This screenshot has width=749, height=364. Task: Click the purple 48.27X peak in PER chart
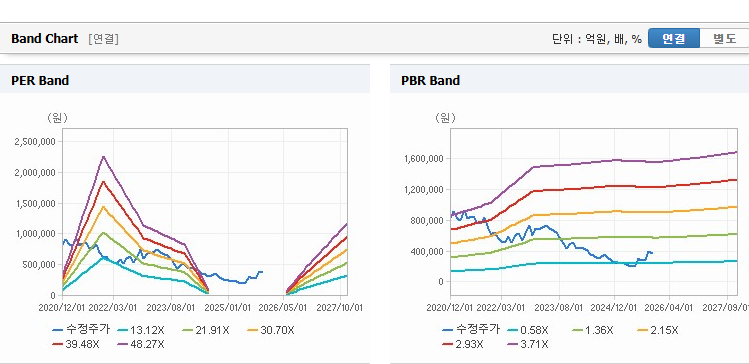[x=104, y=157]
